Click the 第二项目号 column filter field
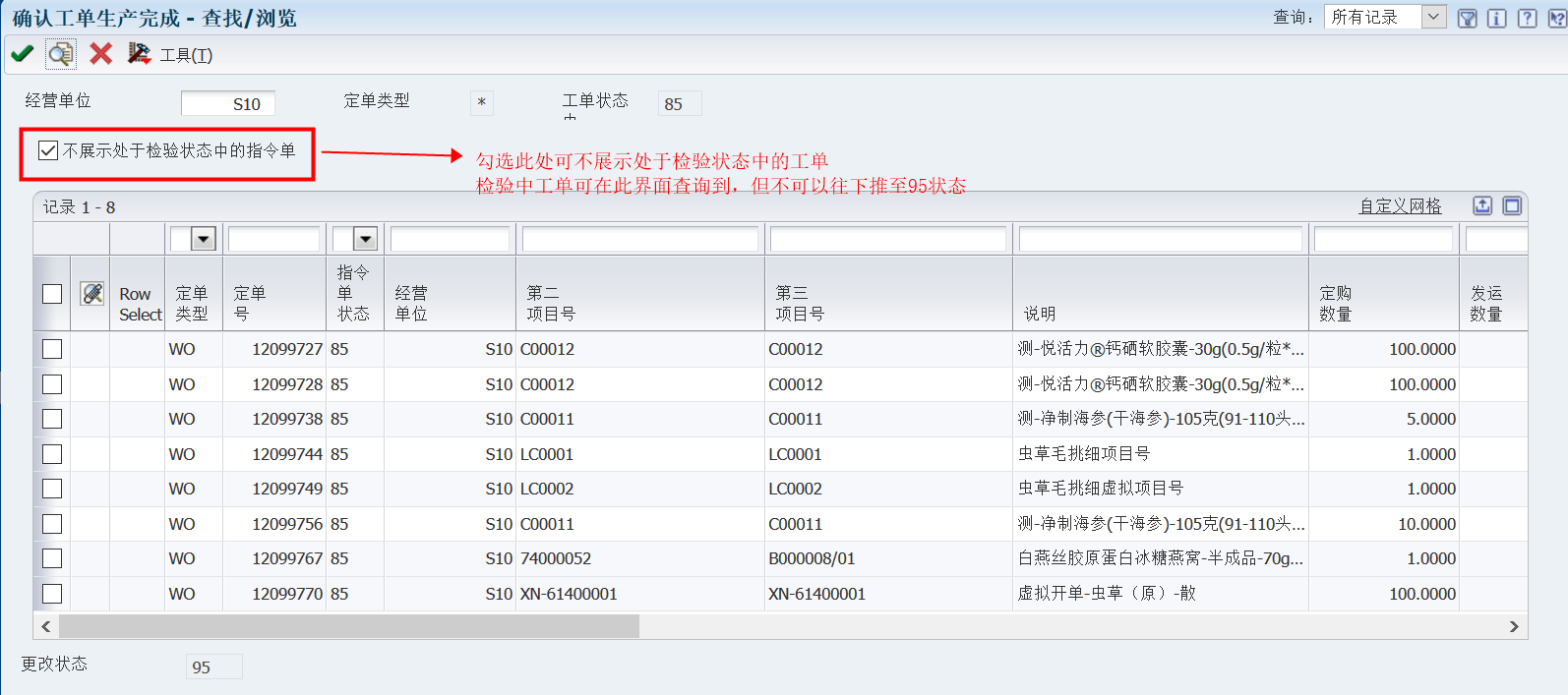This screenshot has height=695, width=1568. click(640, 239)
